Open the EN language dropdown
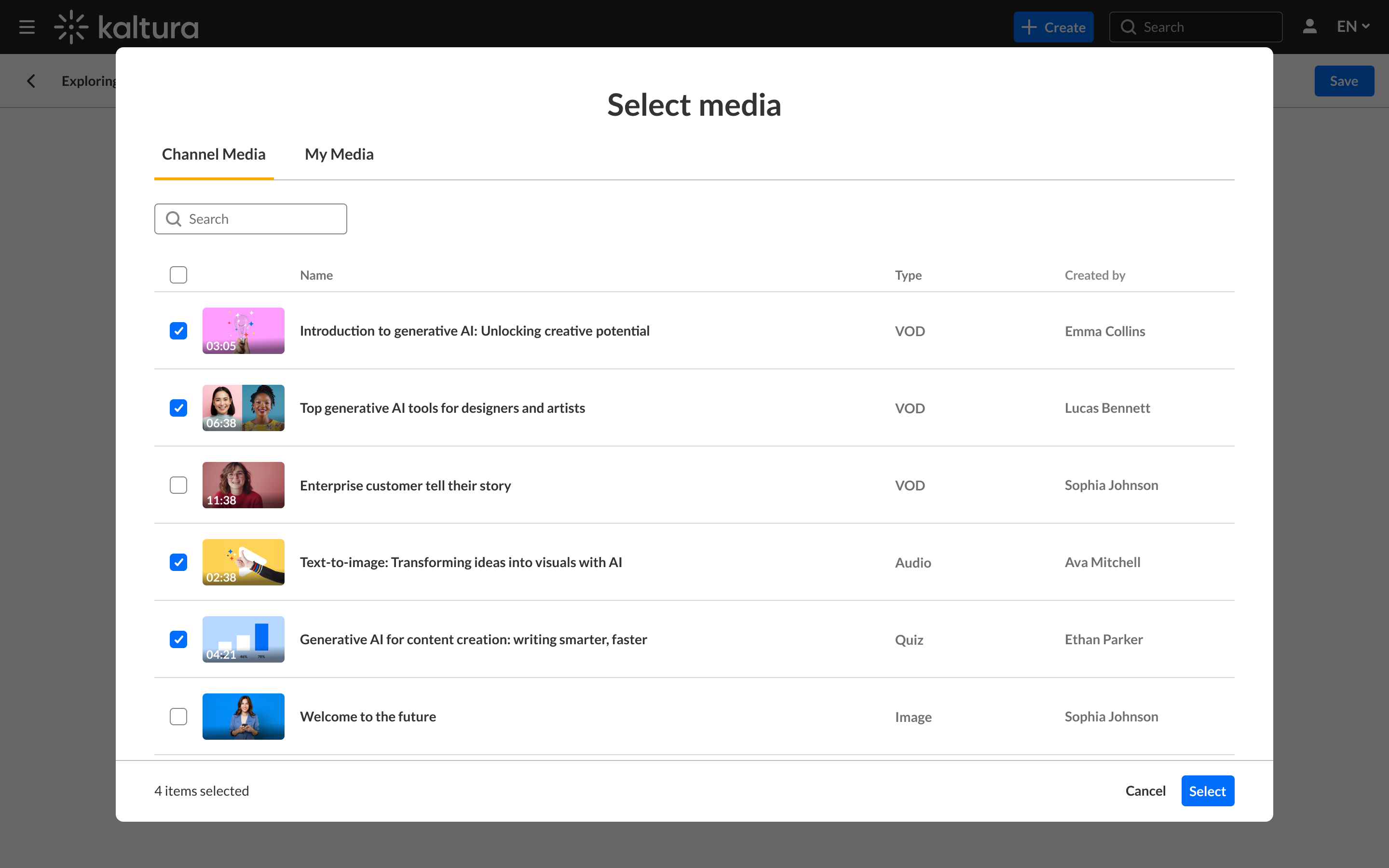Viewport: 1389px width, 868px height. click(x=1353, y=27)
